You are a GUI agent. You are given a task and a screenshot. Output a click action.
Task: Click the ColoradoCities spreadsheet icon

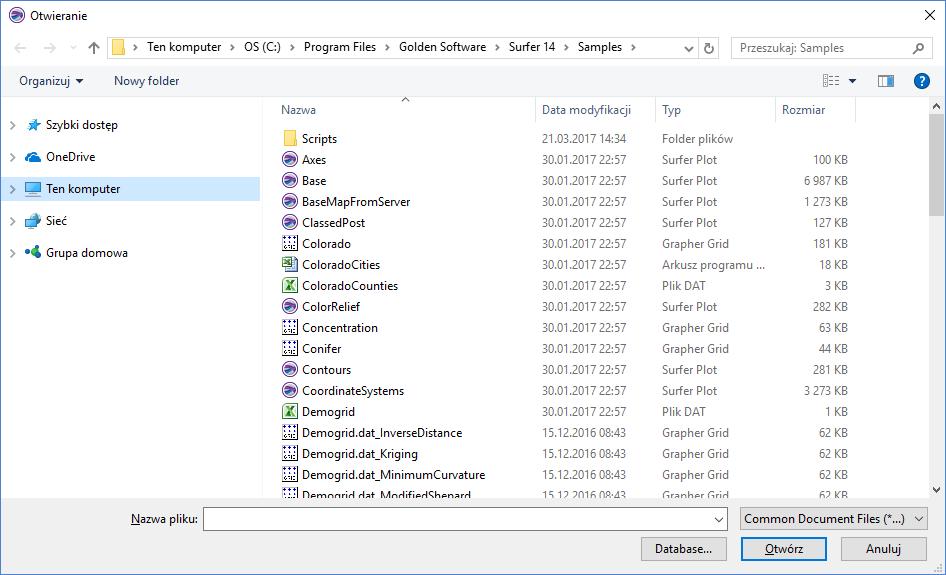point(290,264)
